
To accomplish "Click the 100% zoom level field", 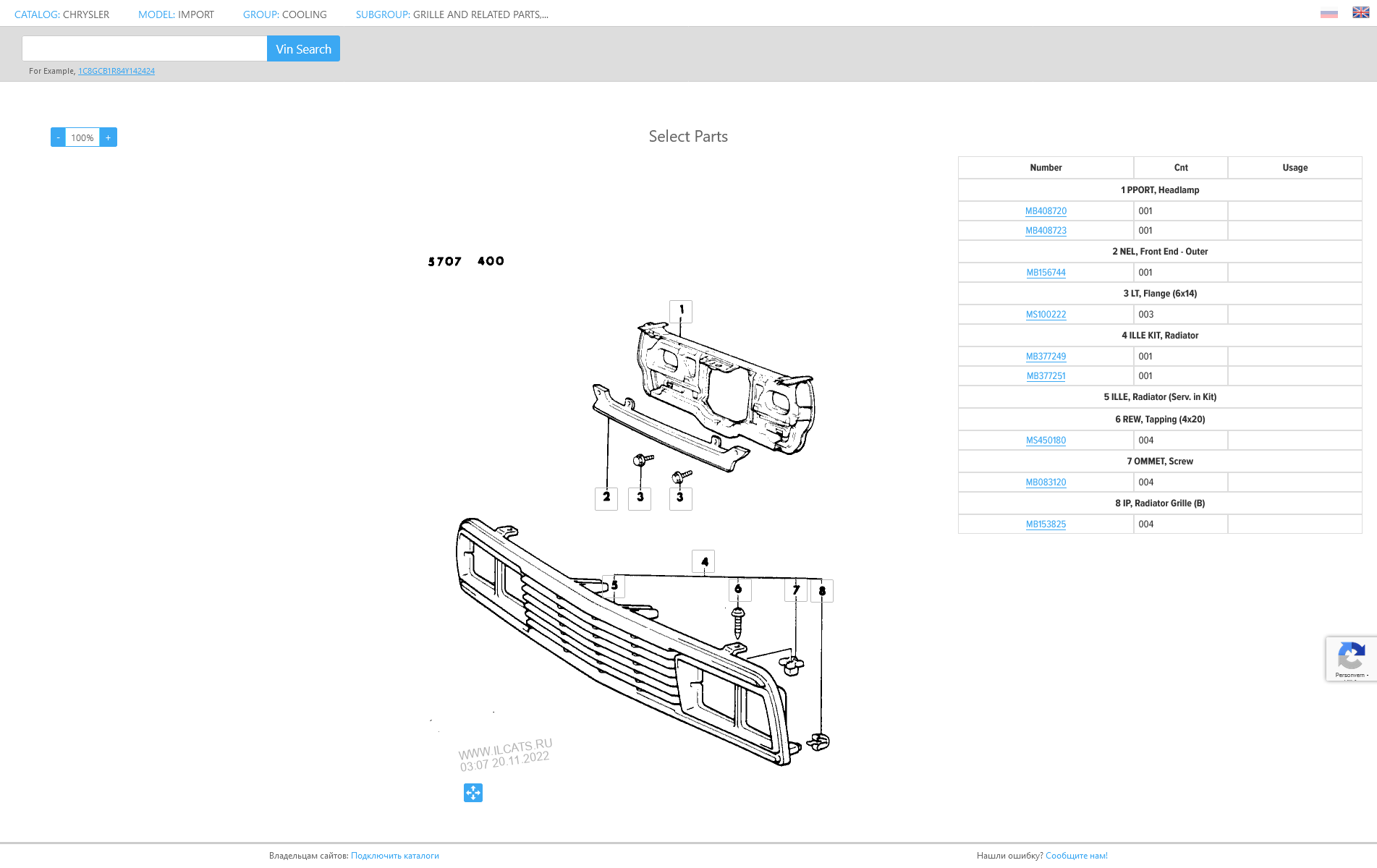I will tap(82, 137).
